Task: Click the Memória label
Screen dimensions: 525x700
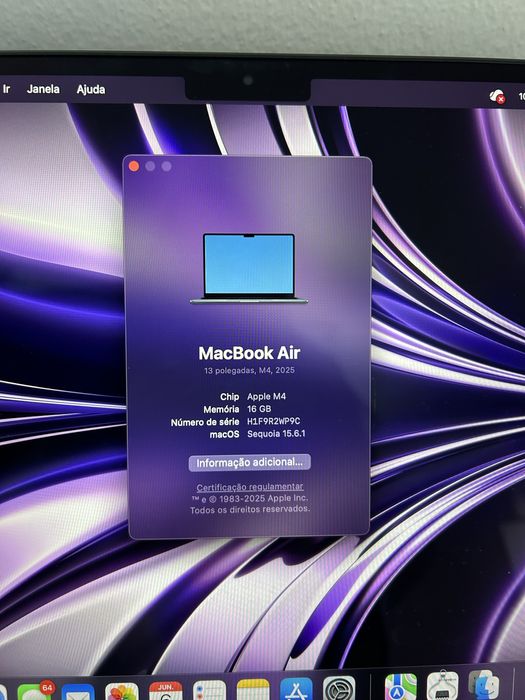Action: click(x=221, y=409)
